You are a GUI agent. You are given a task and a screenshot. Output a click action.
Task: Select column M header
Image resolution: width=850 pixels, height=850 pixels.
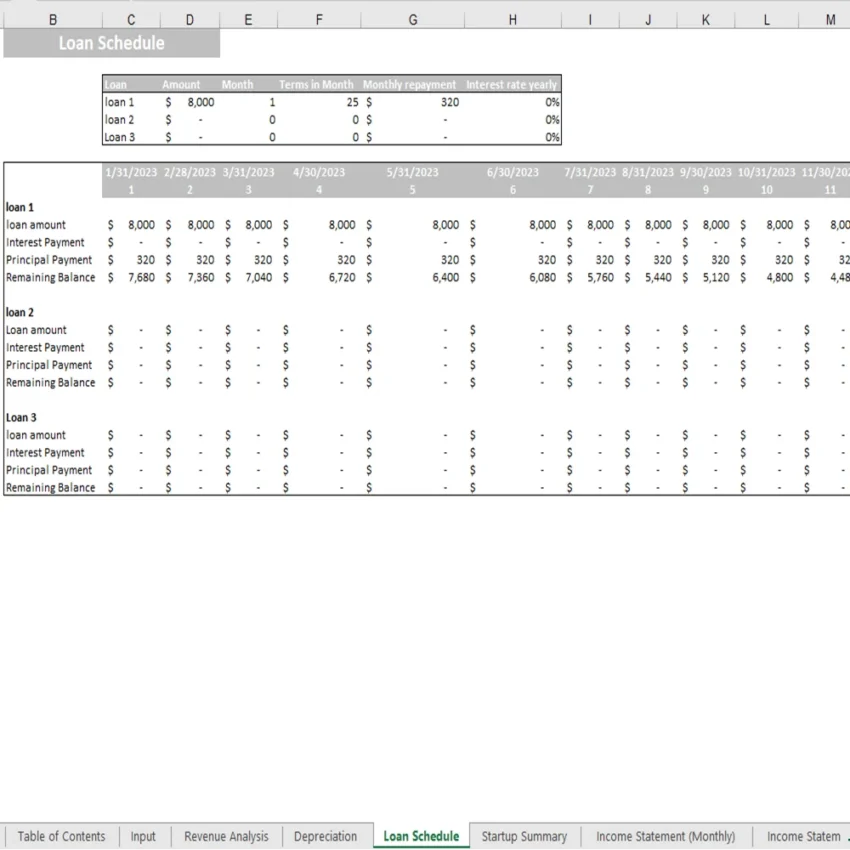click(x=829, y=18)
